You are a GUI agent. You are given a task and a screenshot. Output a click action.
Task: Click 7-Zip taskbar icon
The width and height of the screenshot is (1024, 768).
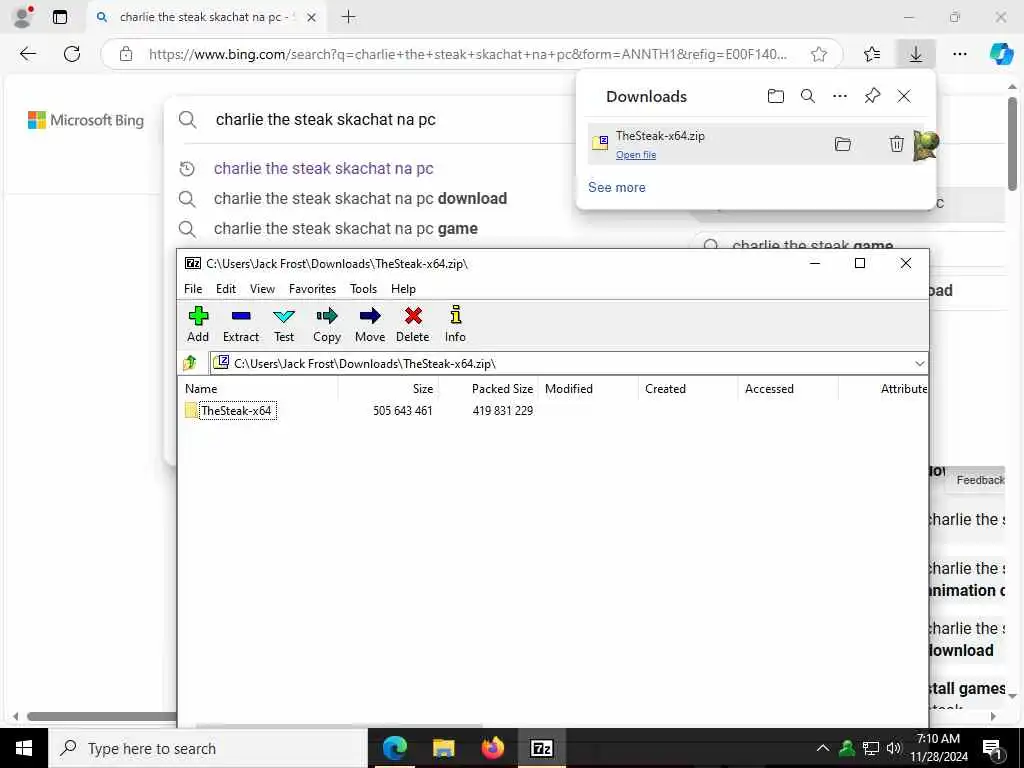(541, 748)
